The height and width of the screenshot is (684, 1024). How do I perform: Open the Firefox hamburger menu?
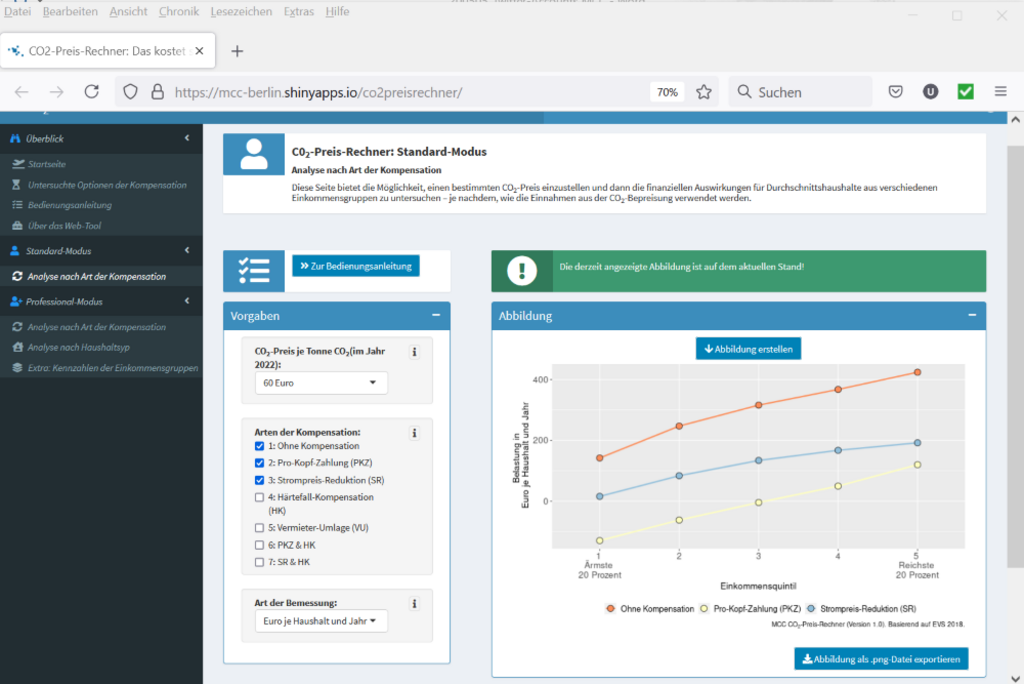pyautogui.click(x=1000, y=92)
